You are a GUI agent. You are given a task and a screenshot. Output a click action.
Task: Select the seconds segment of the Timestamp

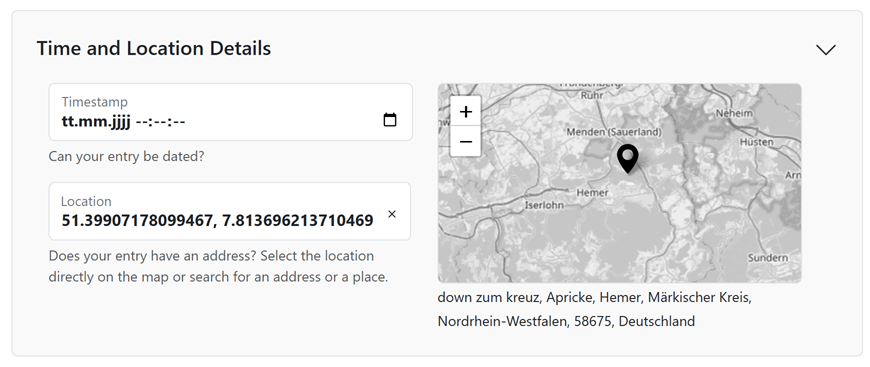pos(179,121)
